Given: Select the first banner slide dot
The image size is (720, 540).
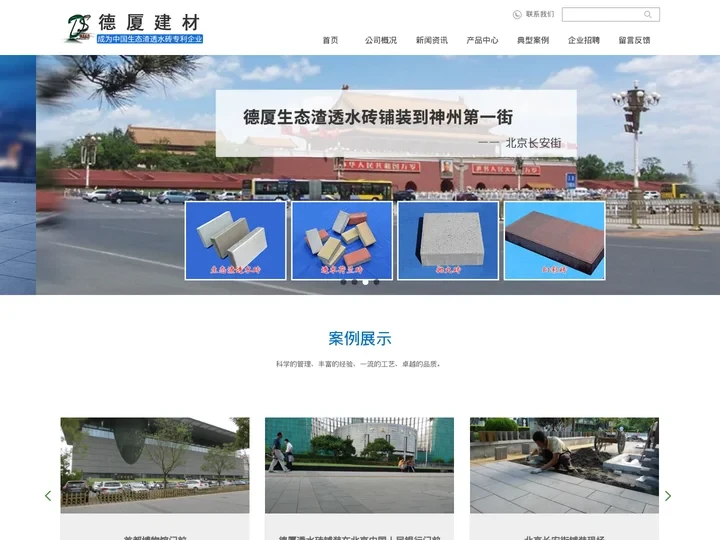Looking at the screenshot, I should point(343,282).
